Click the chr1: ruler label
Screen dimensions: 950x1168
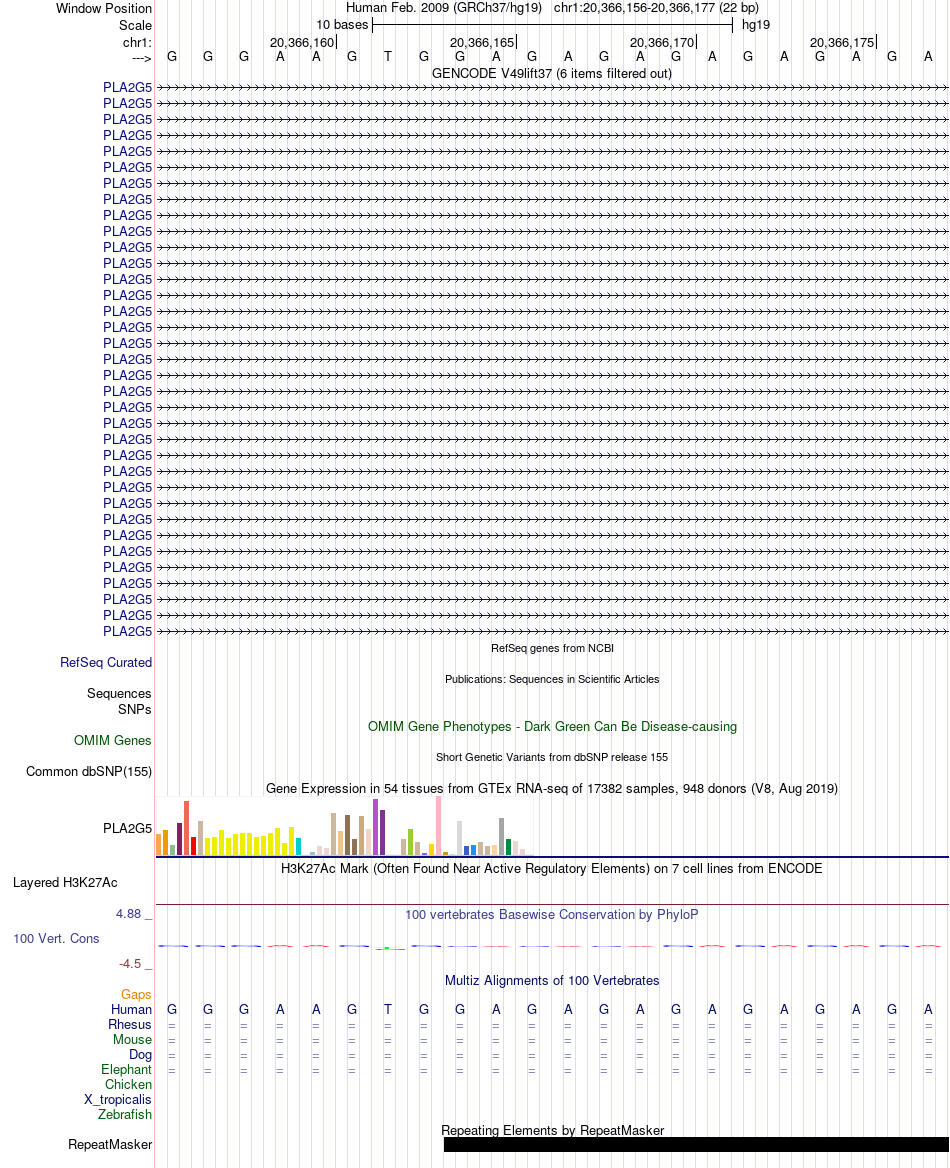137,42
